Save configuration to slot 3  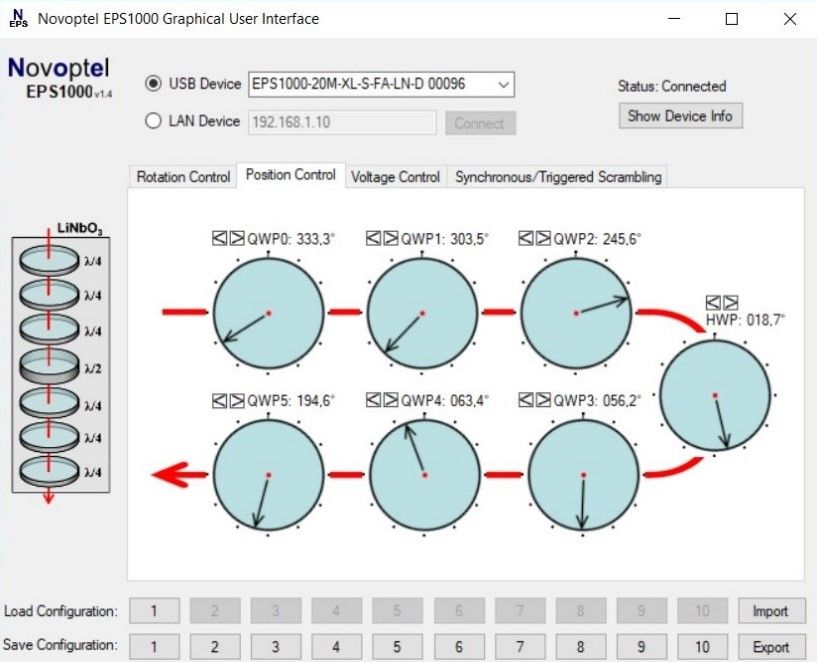(276, 646)
